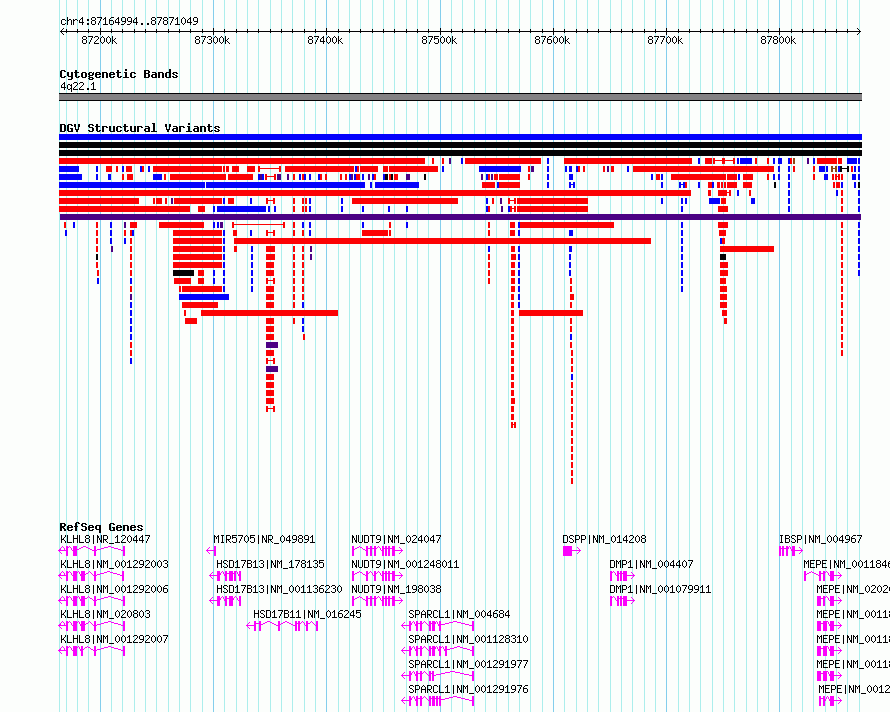The height and width of the screenshot is (712, 890).
Task: Click the SPARCL1 NM_004684 gene structure glyph
Action: tap(438, 626)
